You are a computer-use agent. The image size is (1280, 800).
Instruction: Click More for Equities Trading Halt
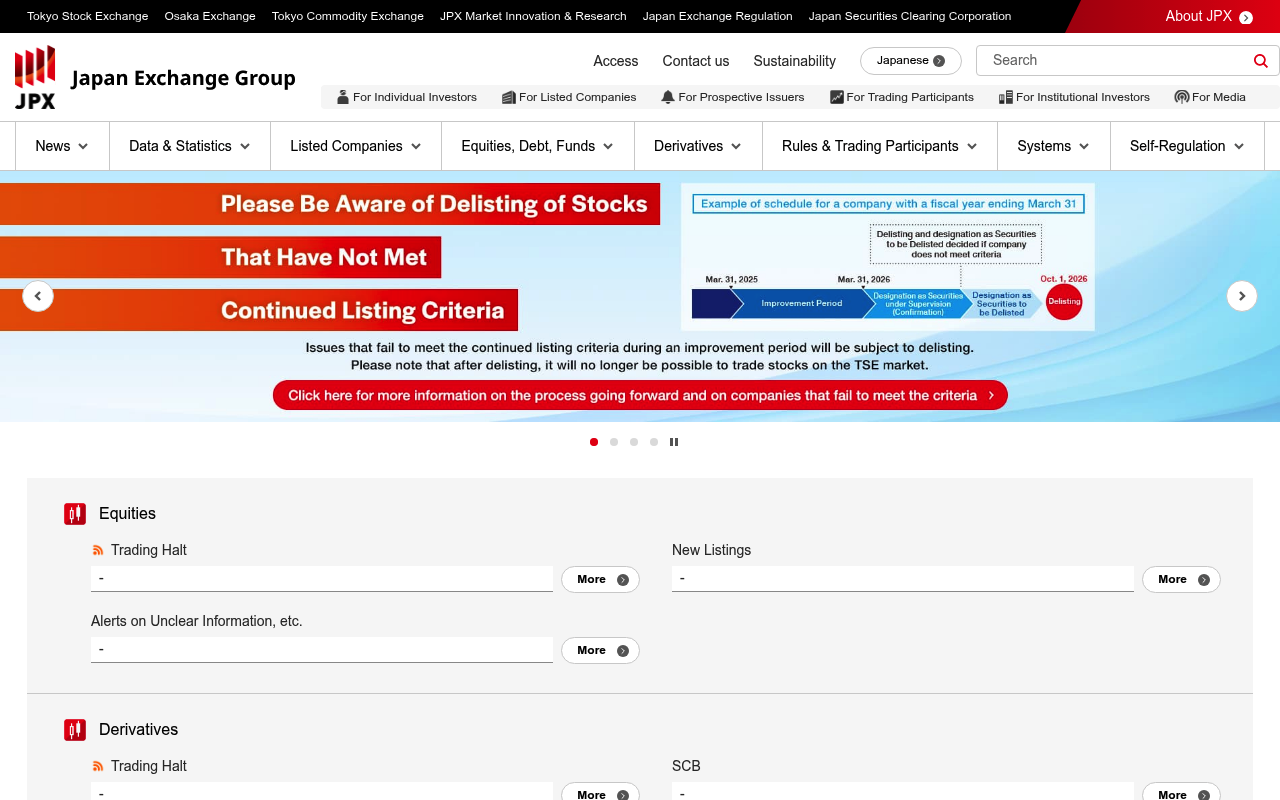click(x=600, y=580)
